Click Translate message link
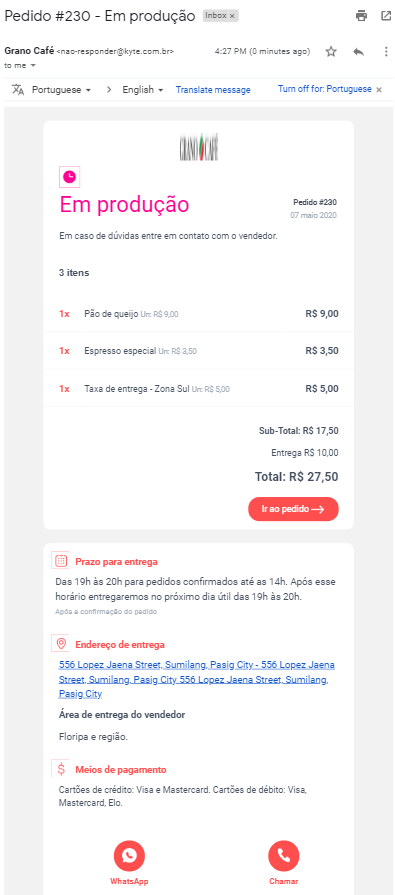The height and width of the screenshot is (895, 395). pyautogui.click(x=213, y=90)
